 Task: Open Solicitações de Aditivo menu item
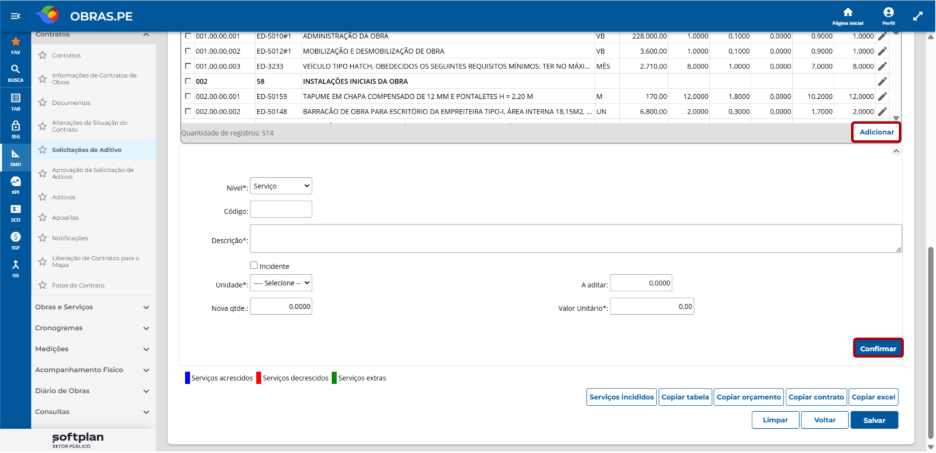point(87,150)
